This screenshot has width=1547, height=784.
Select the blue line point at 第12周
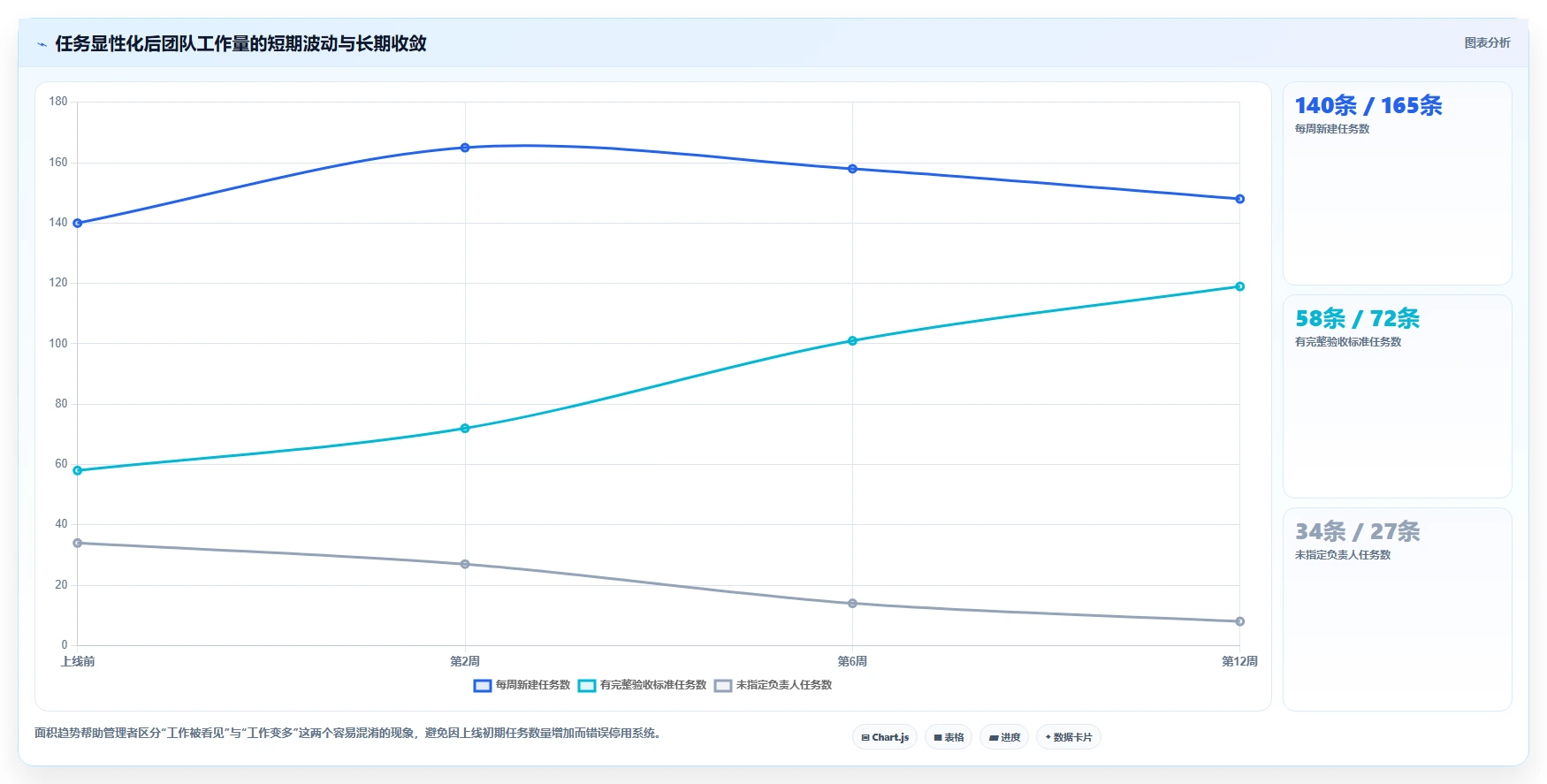pyautogui.click(x=1239, y=199)
